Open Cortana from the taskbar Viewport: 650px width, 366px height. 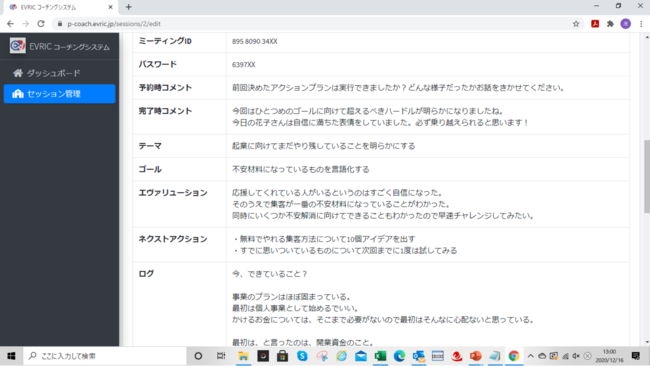[x=198, y=356]
